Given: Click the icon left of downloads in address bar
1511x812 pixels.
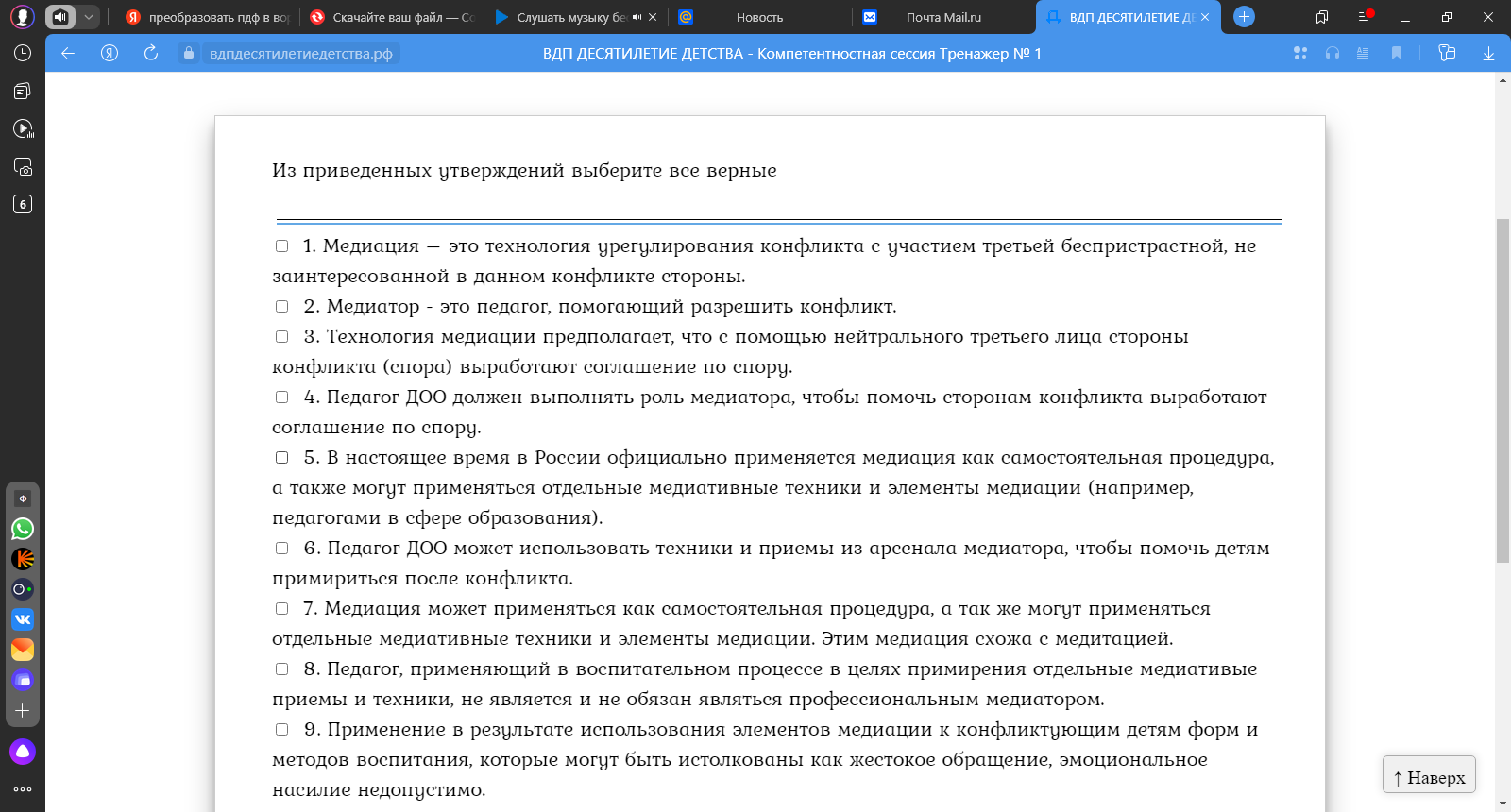Looking at the screenshot, I should point(1447,53).
